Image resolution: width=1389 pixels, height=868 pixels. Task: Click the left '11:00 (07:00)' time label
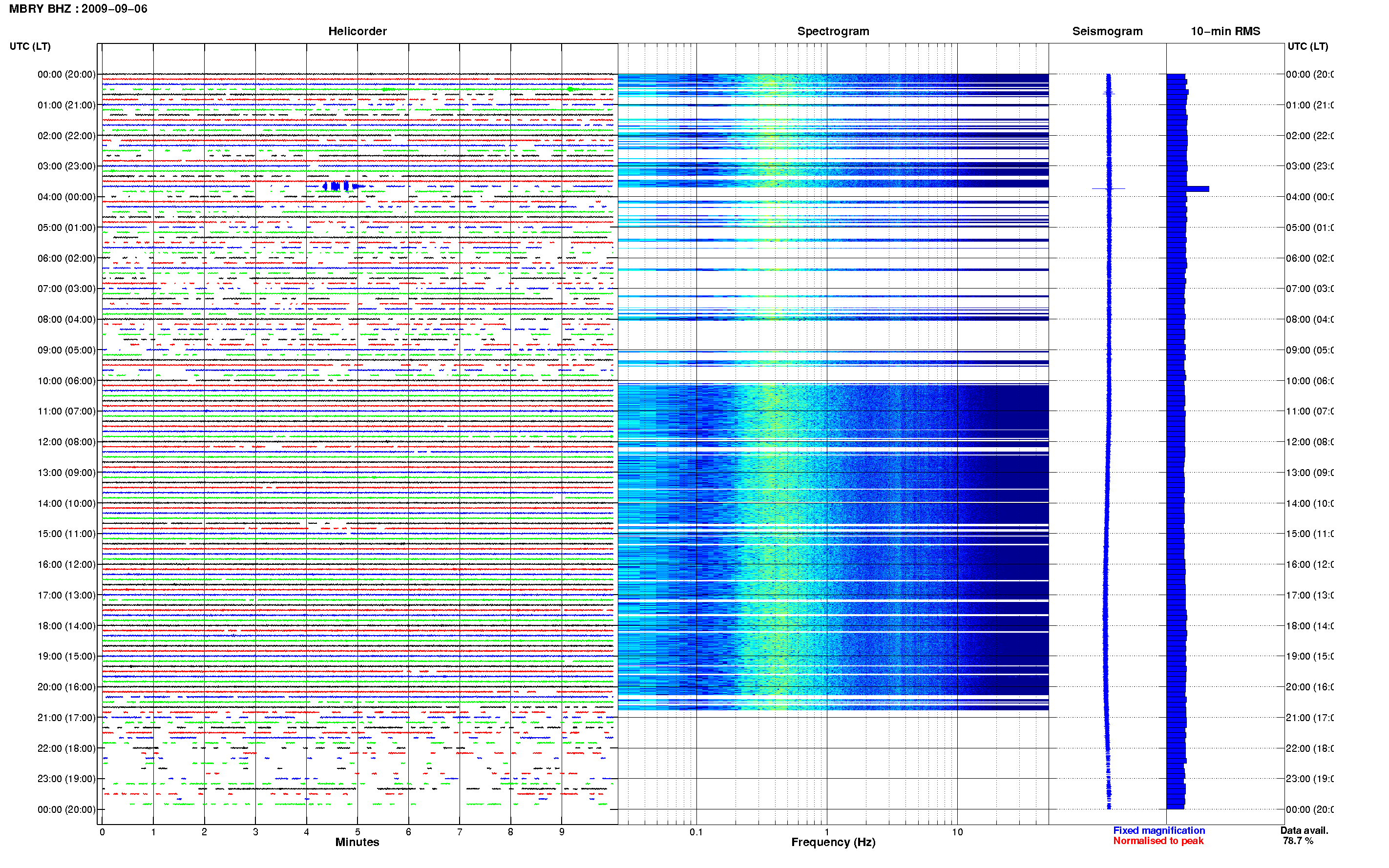coord(66,411)
